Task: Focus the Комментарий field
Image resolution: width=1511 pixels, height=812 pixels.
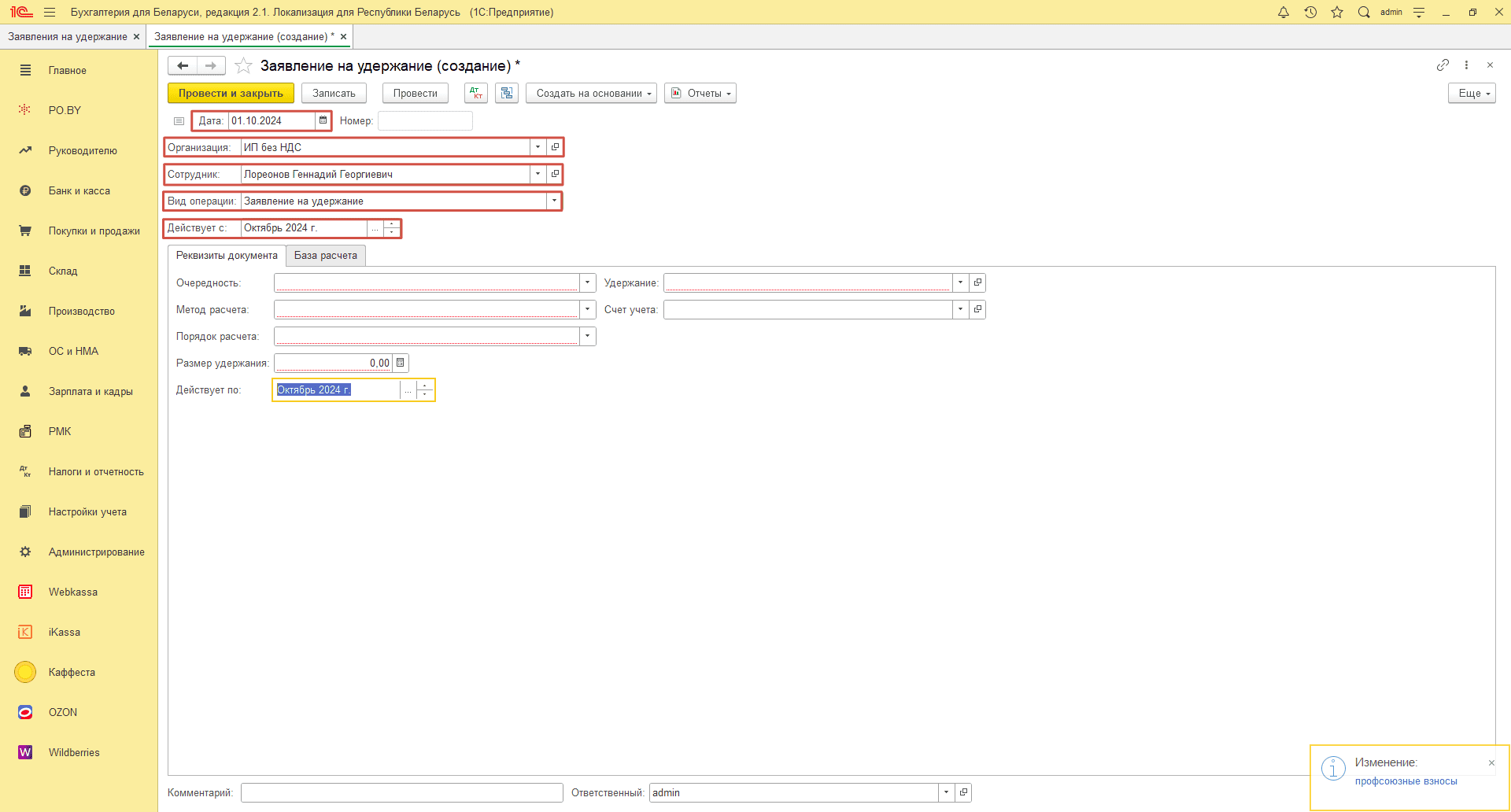Action: pyautogui.click(x=402, y=792)
